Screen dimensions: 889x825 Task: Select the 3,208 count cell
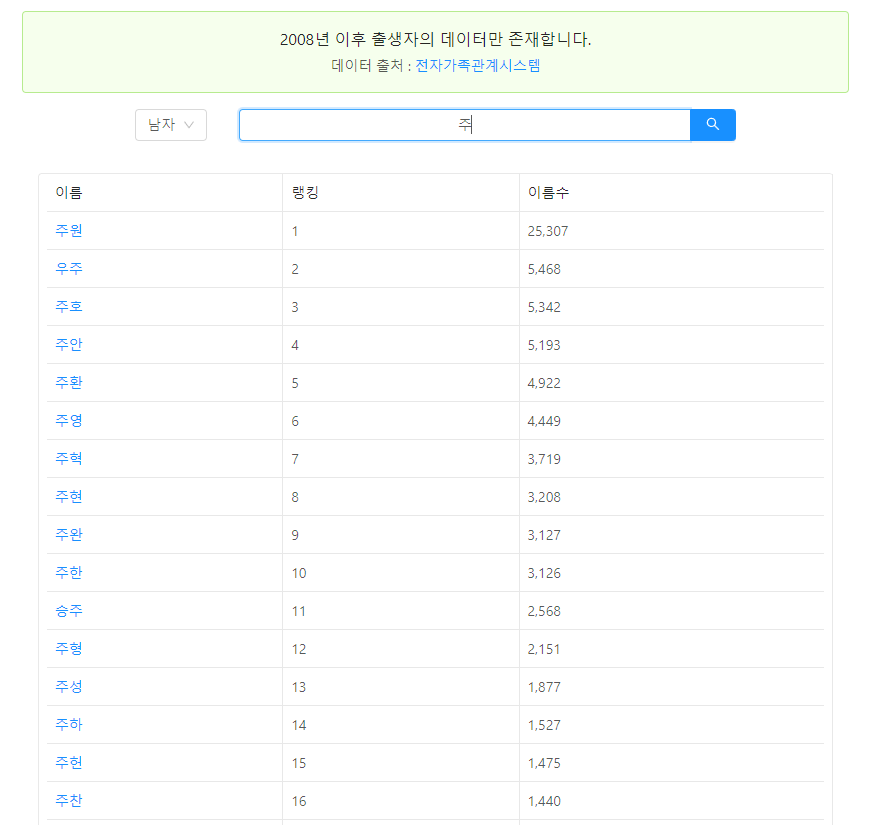pos(671,497)
